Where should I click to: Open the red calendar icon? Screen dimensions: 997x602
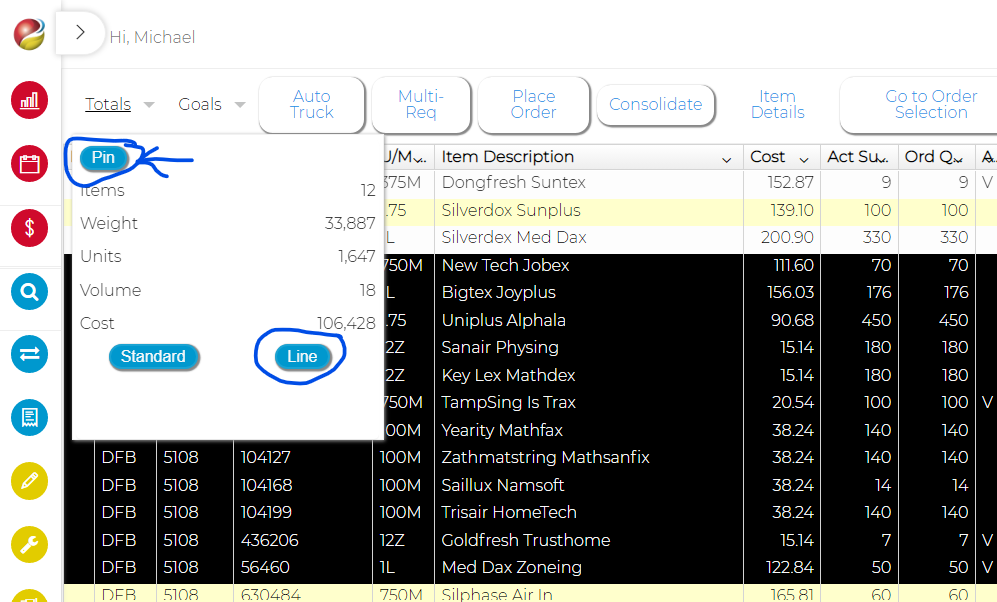[x=29, y=163]
